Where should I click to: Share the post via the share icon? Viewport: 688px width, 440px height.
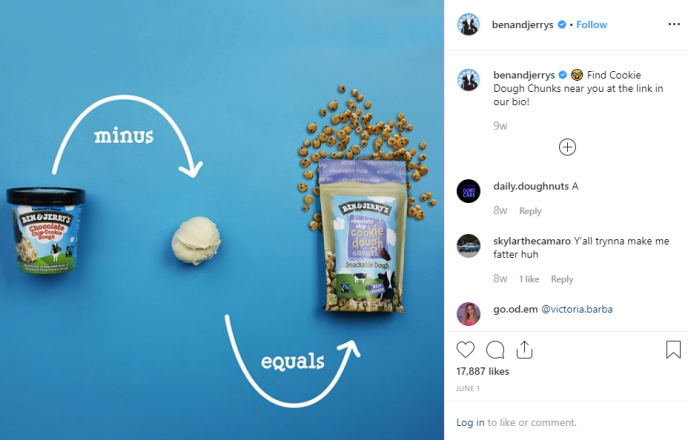pos(524,350)
